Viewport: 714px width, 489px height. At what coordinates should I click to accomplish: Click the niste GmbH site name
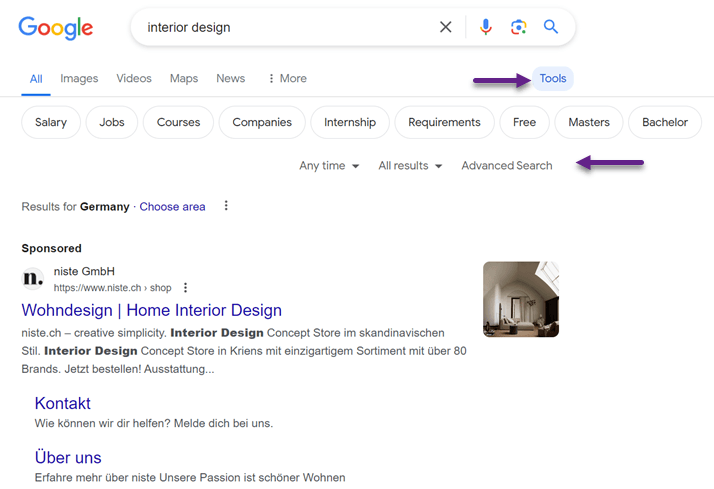click(x=84, y=271)
